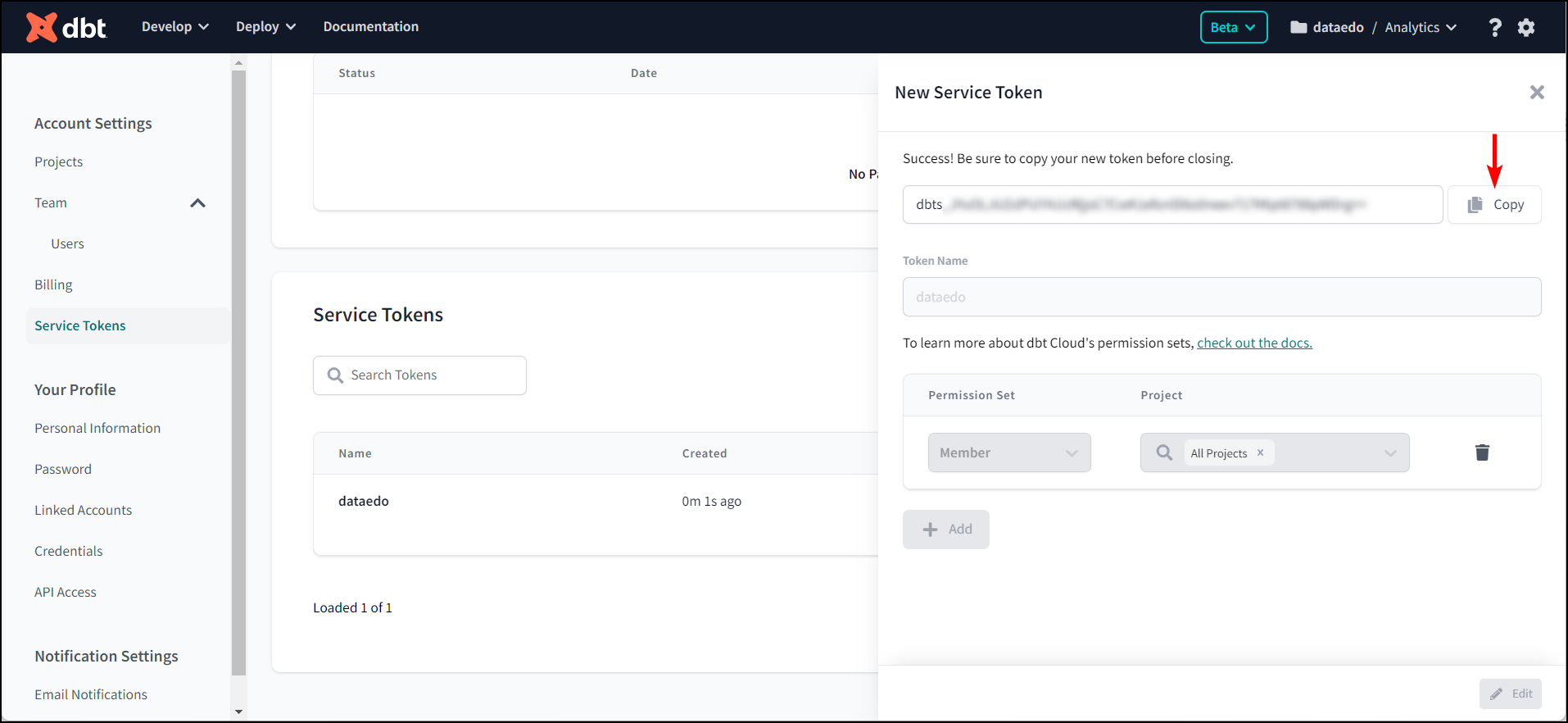This screenshot has width=1568, height=723.
Task: Click the dbt logo in header
Action: [66, 27]
